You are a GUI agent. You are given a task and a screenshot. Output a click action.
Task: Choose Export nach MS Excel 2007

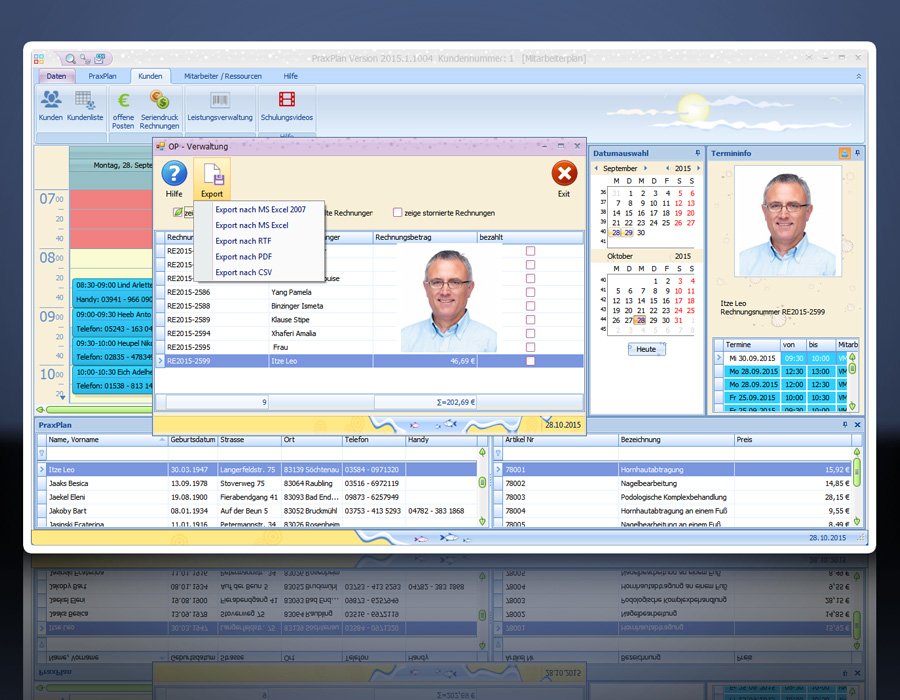click(261, 209)
